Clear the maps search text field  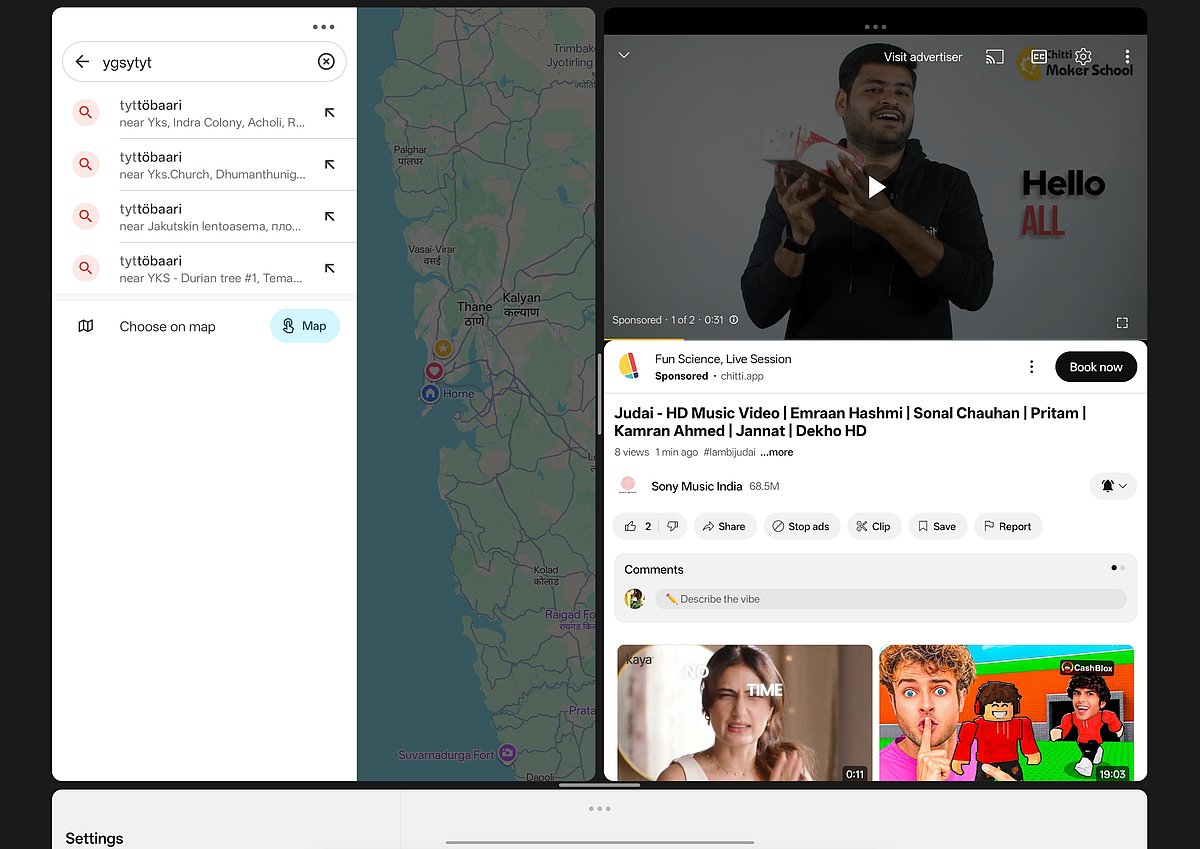pyautogui.click(x=326, y=62)
